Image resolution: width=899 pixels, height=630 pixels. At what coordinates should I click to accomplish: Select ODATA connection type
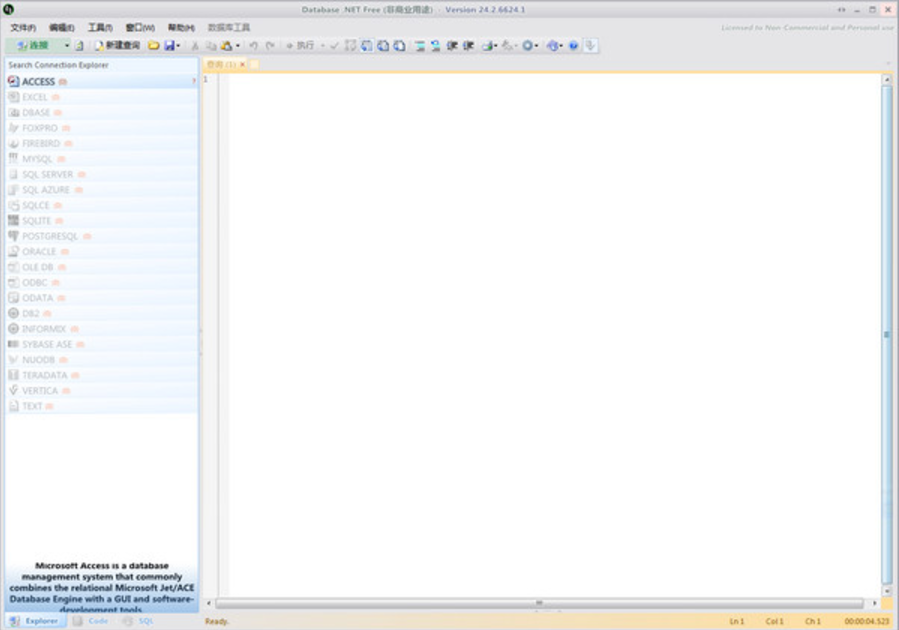101,298
